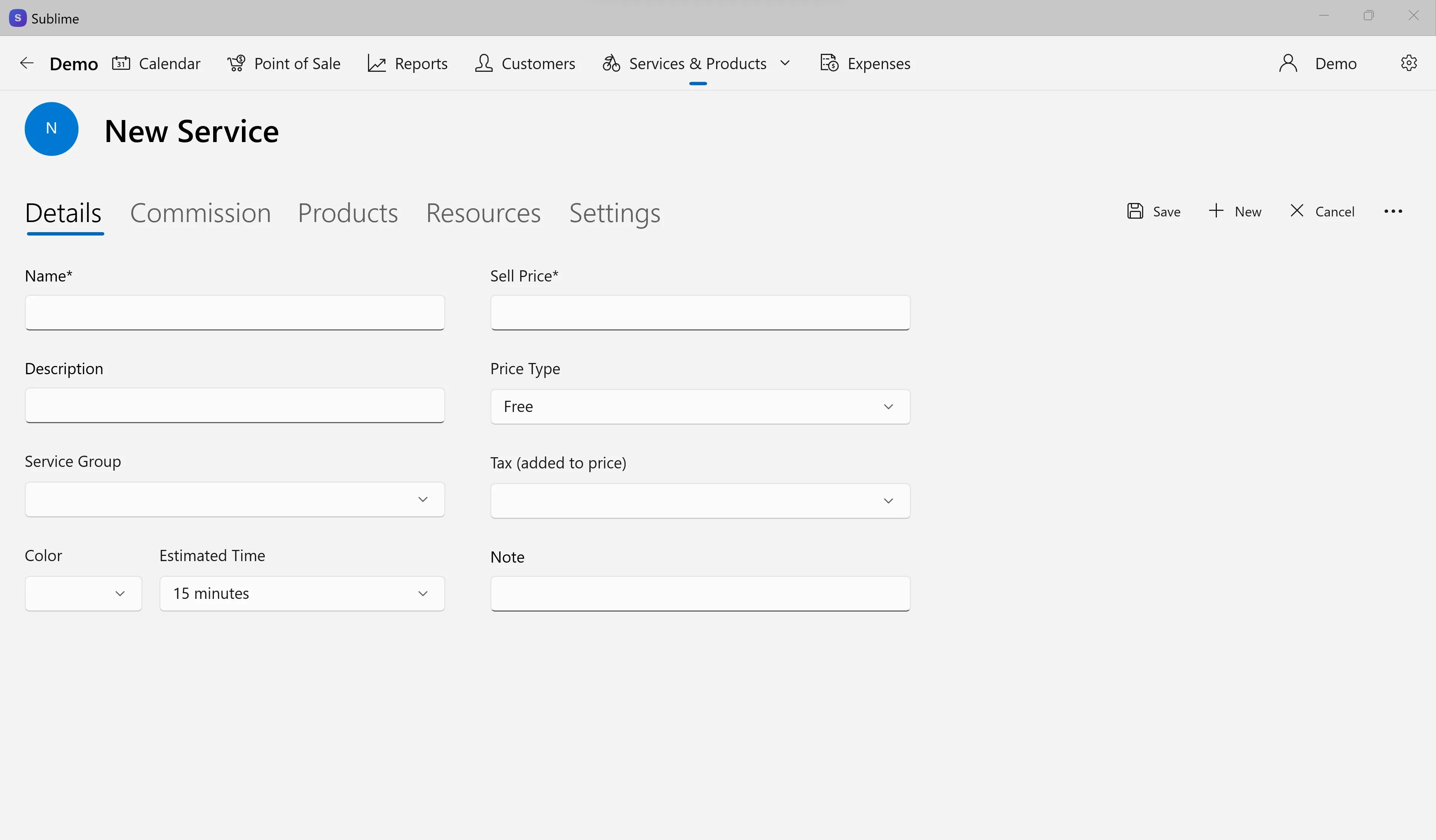Click the Demo account name

coord(1336,63)
